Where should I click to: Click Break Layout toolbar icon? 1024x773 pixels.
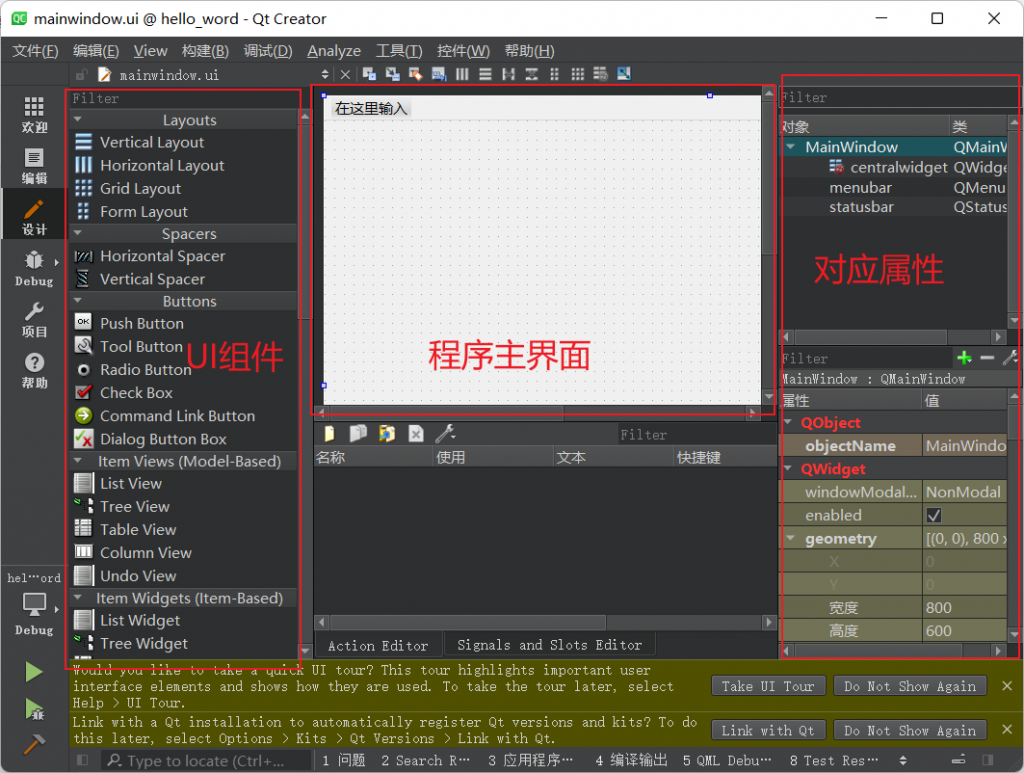click(601, 74)
